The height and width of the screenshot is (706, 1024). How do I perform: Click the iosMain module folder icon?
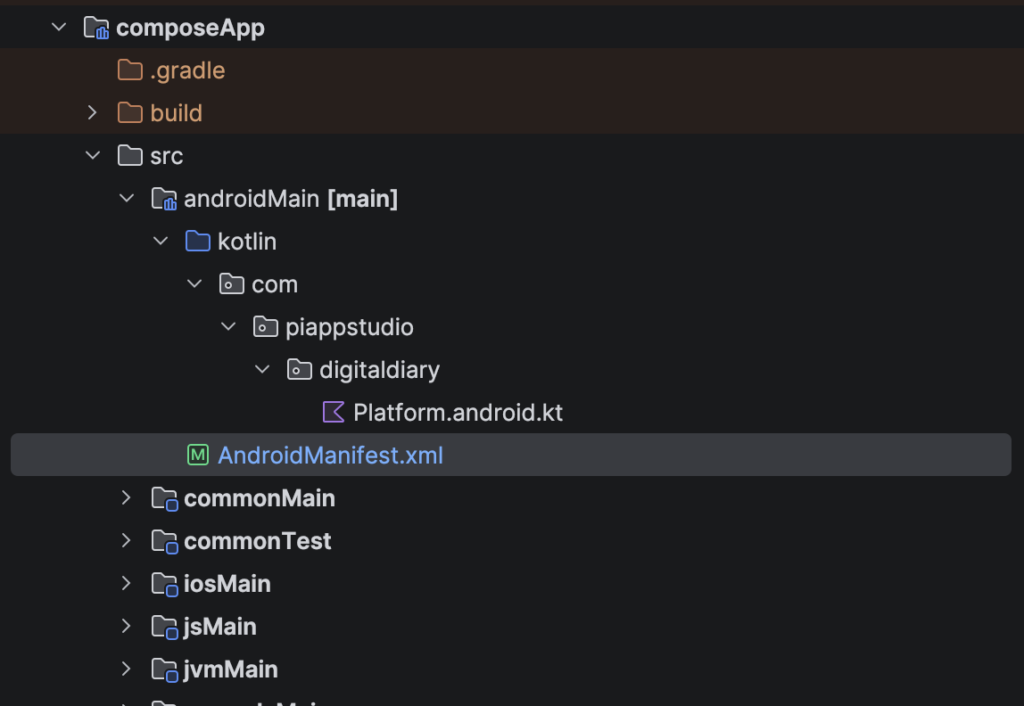click(x=164, y=584)
